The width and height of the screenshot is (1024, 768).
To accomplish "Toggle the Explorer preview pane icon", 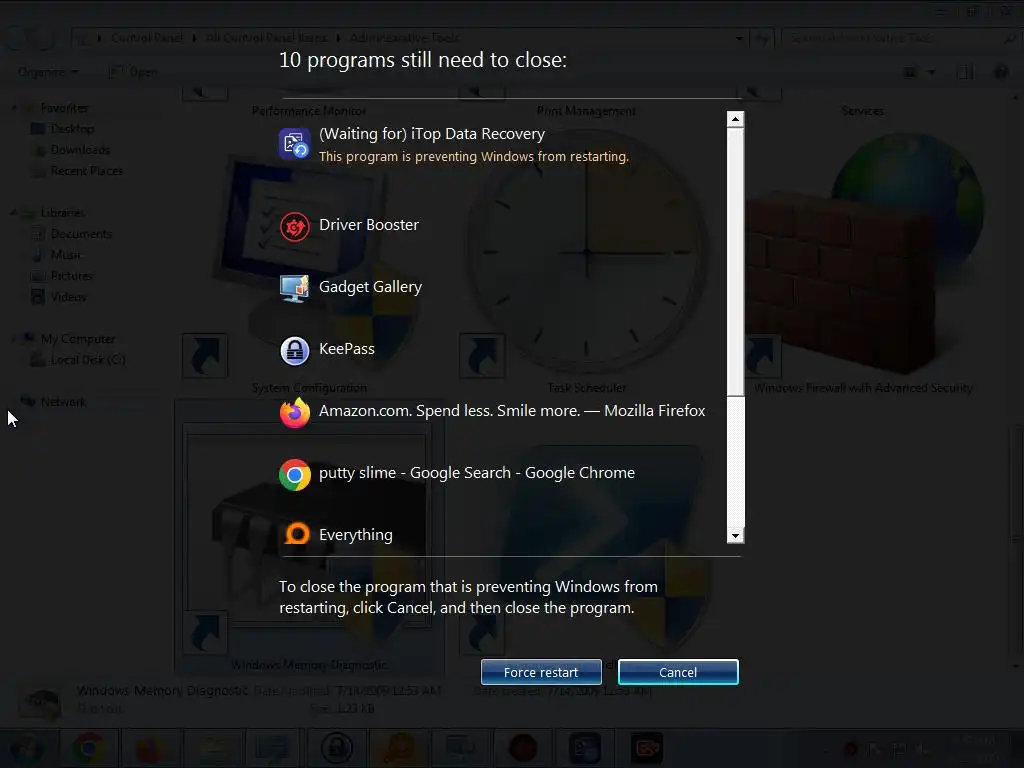I will pyautogui.click(x=965, y=72).
